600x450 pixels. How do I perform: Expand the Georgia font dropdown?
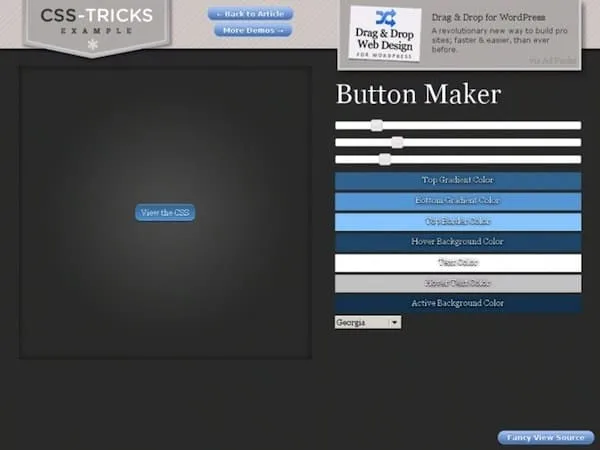[368, 323]
